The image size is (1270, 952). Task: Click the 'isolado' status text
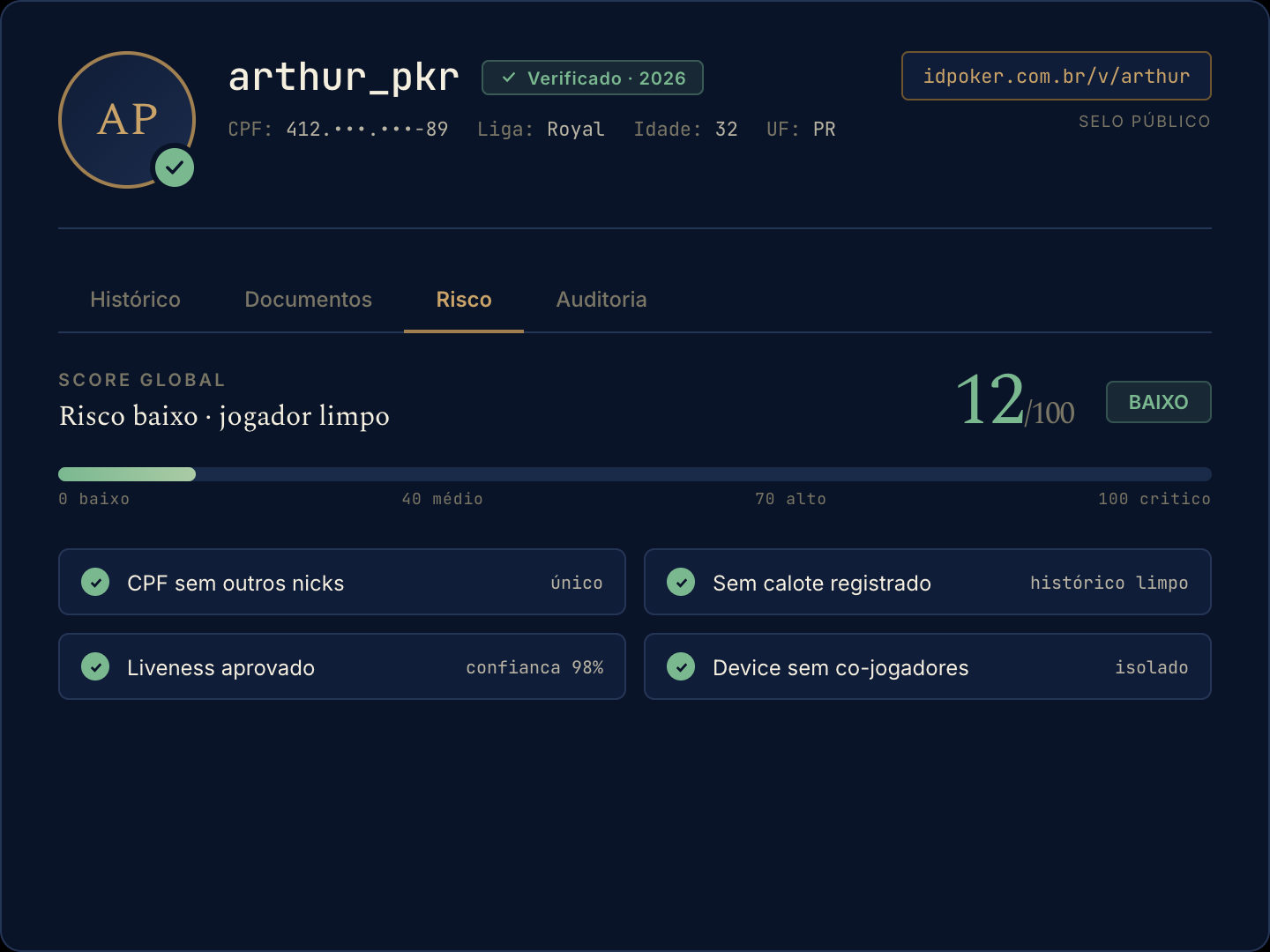pos(1152,667)
